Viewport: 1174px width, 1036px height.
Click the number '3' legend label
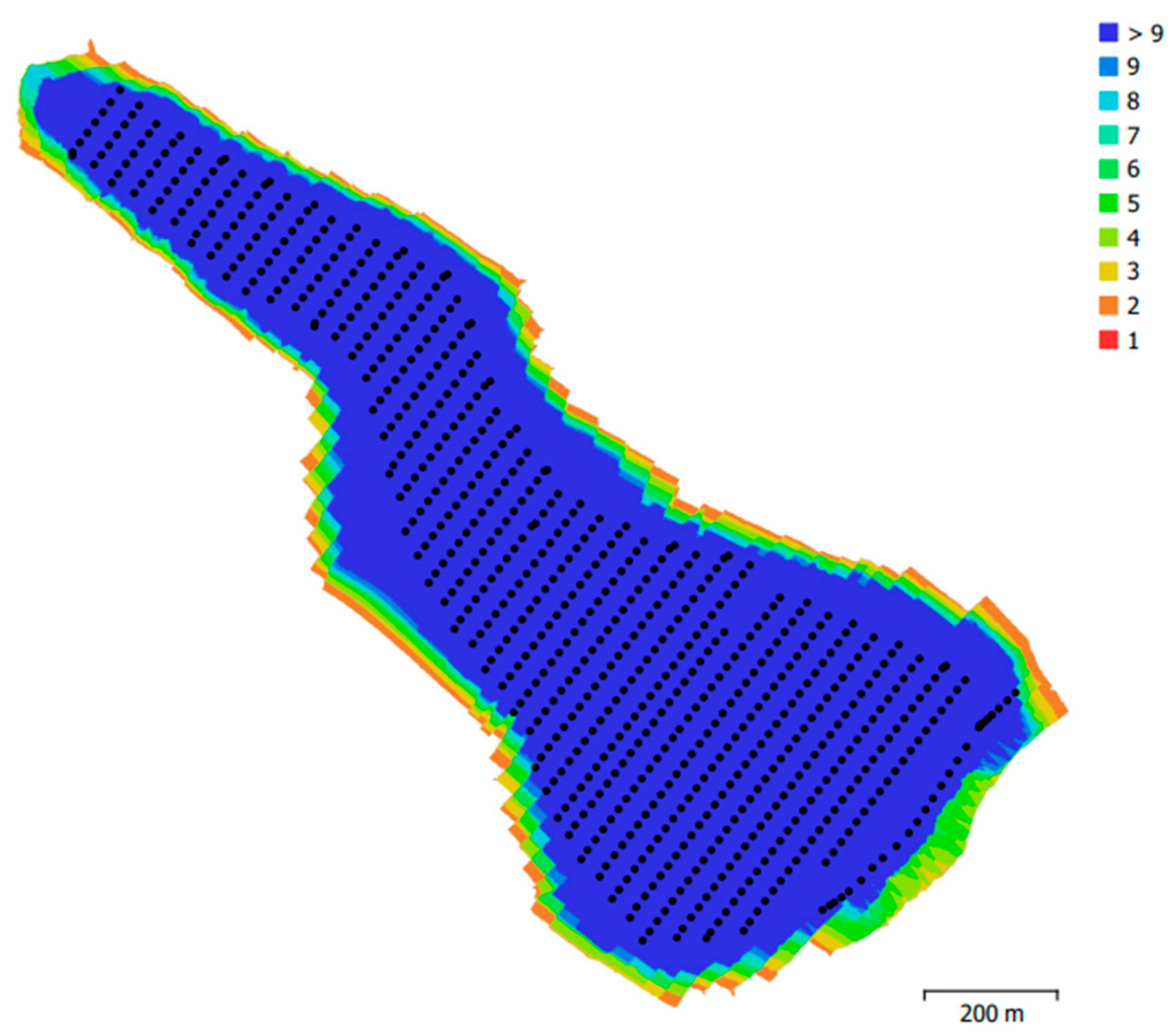1133,271
